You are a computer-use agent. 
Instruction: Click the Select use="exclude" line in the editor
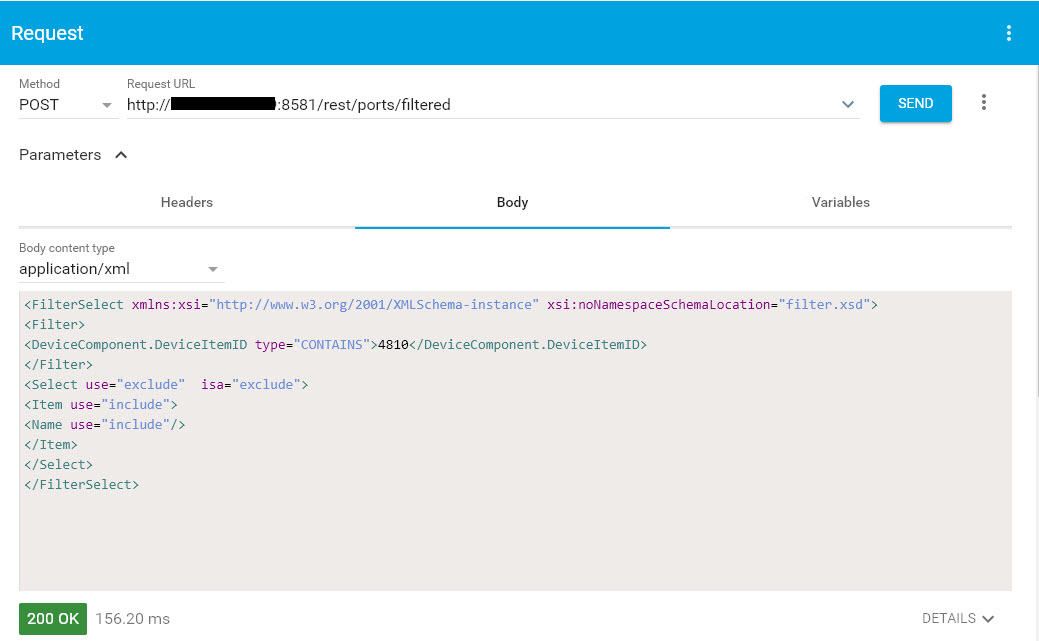click(x=166, y=385)
